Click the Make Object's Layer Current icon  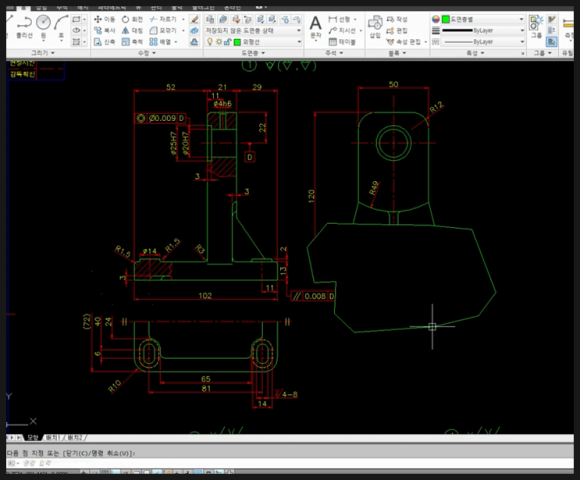point(223,19)
